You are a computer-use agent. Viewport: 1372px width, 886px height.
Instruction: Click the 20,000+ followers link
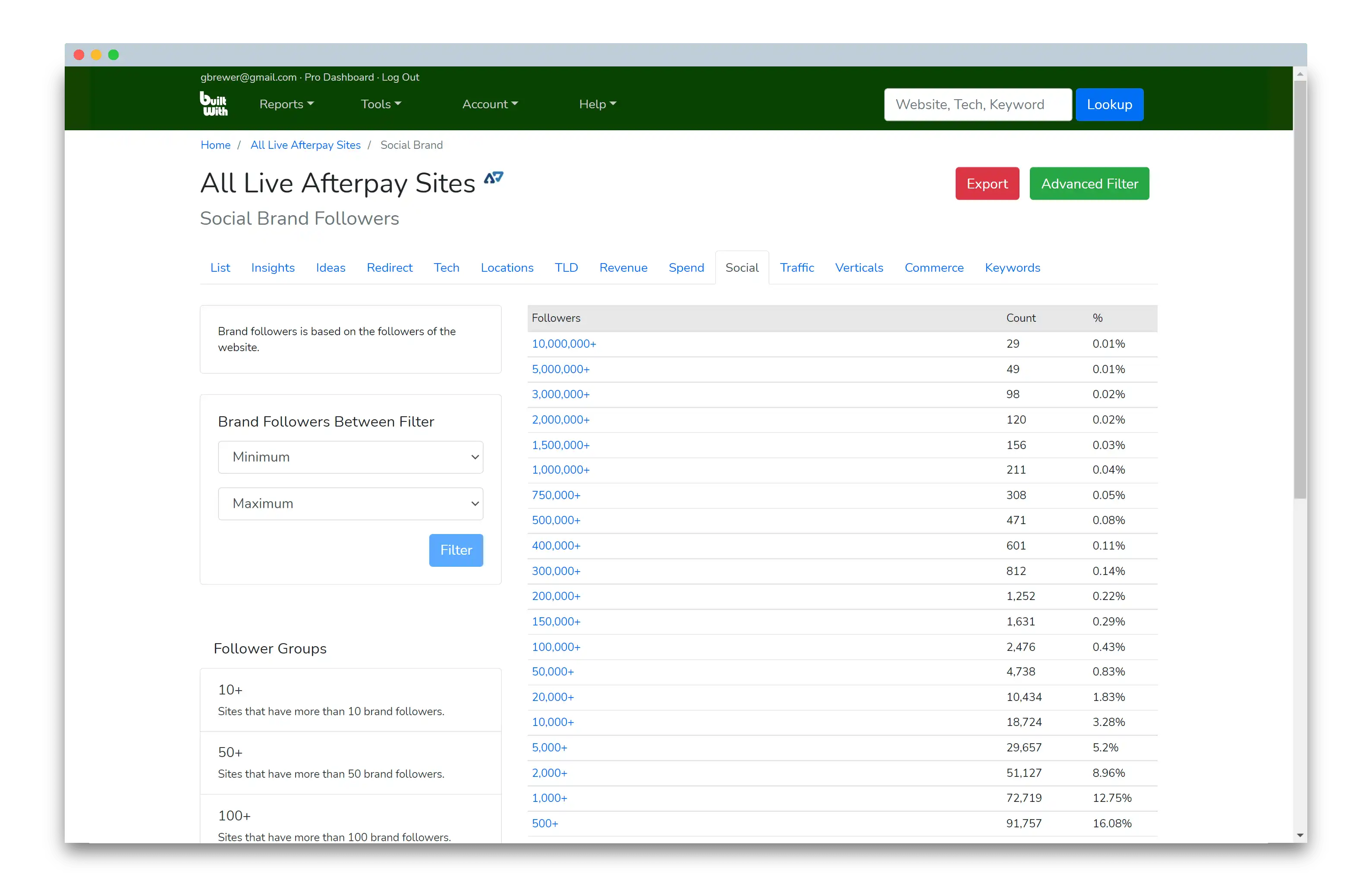click(x=552, y=697)
